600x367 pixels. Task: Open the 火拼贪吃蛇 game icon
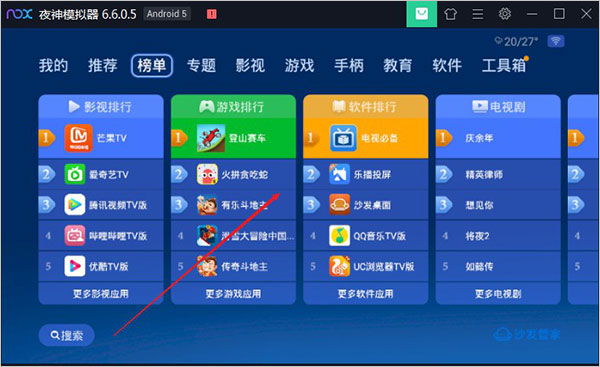[207, 175]
